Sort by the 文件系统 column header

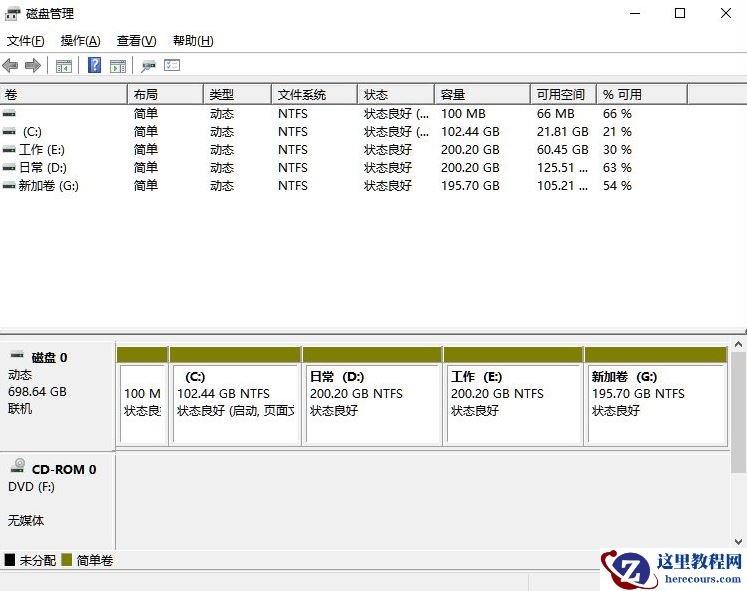point(314,94)
